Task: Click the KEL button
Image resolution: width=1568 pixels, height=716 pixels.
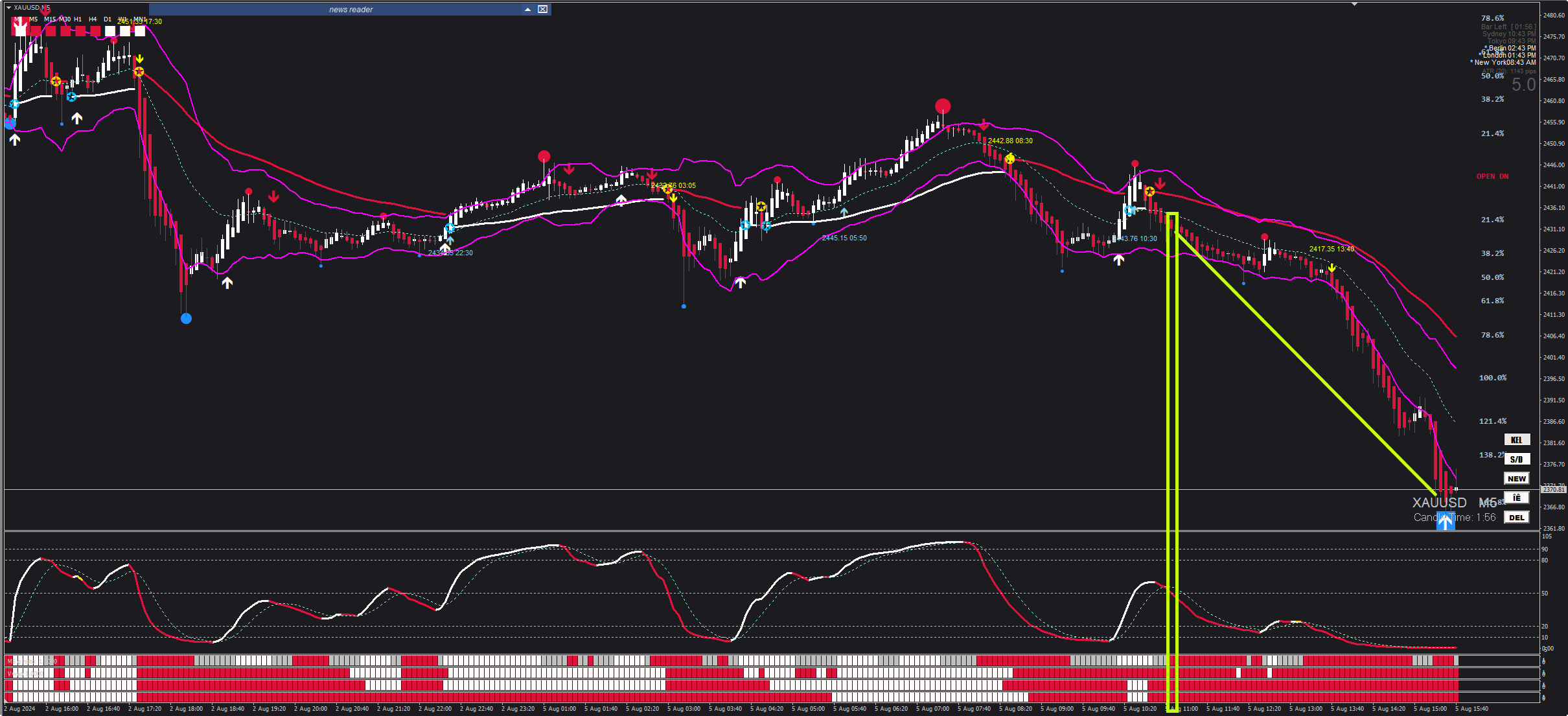Action: pos(1516,440)
